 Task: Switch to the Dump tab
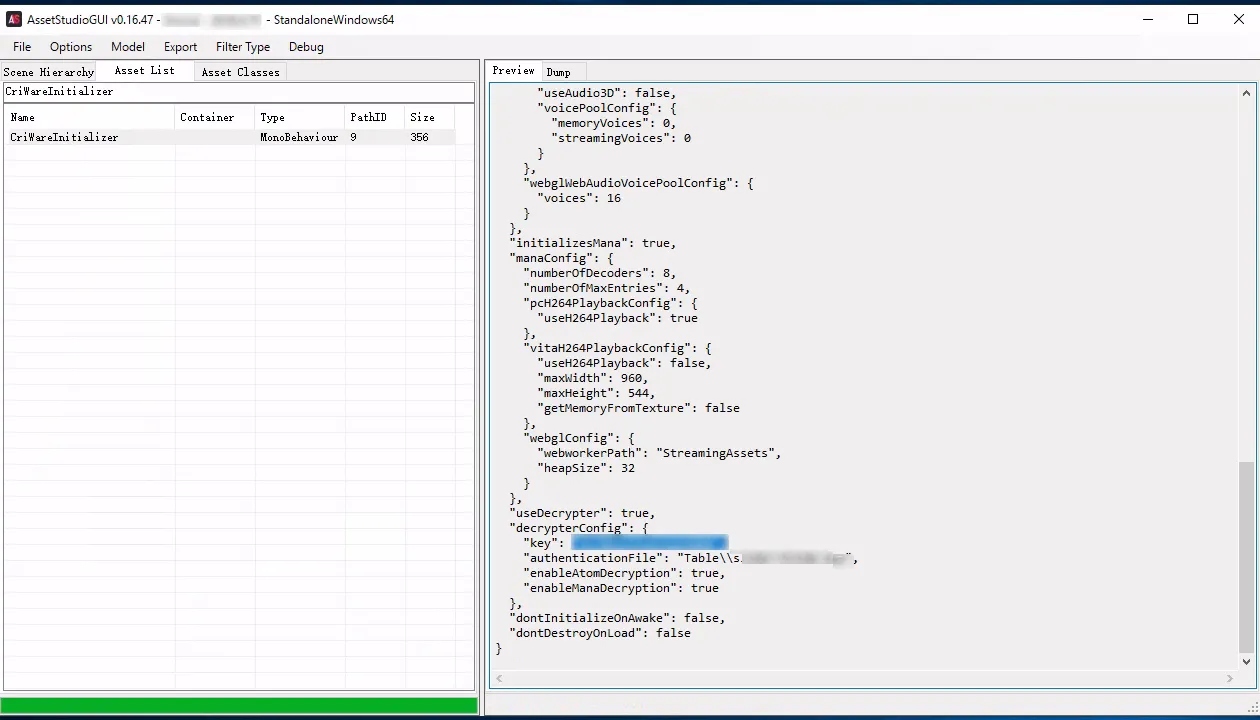pyautogui.click(x=558, y=72)
